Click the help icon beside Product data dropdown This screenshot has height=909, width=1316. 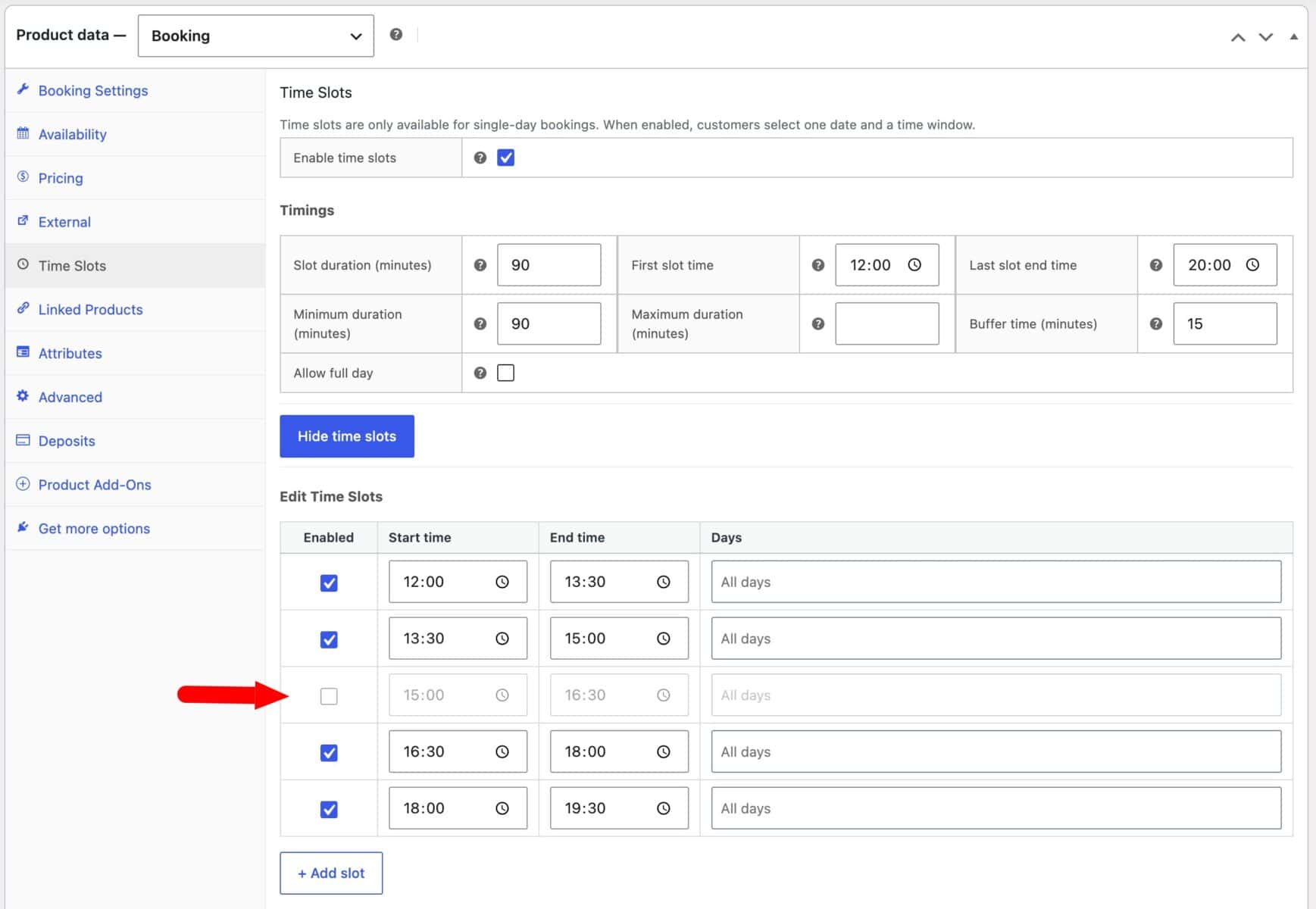click(395, 35)
